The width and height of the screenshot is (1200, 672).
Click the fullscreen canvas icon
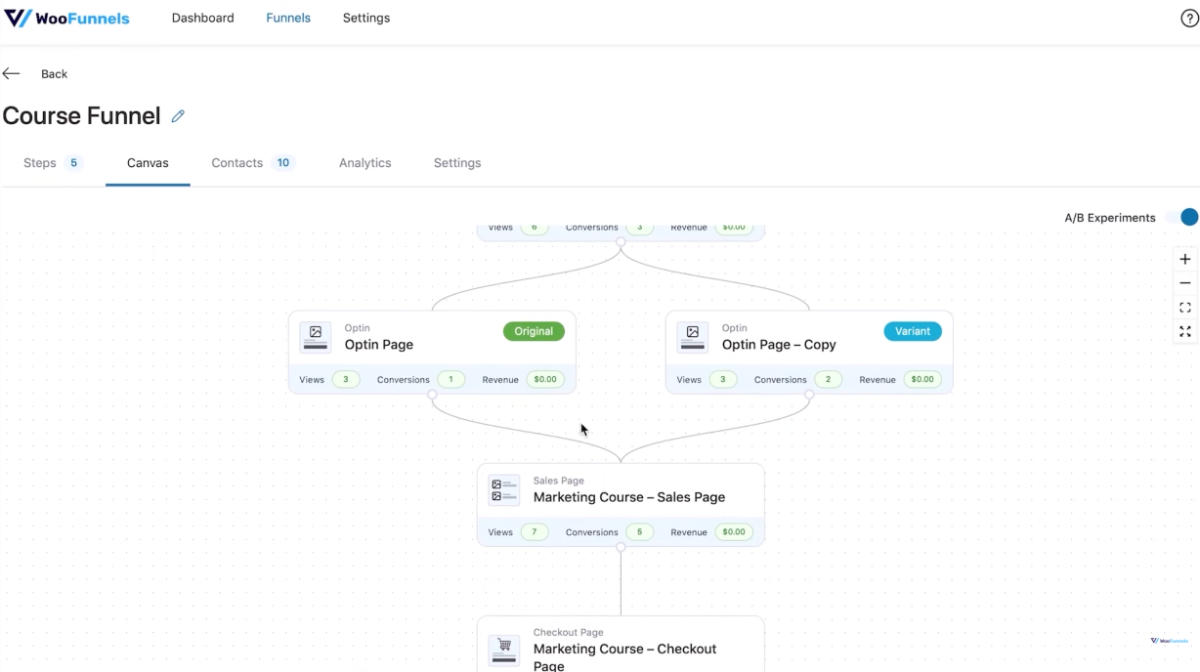tap(1185, 332)
